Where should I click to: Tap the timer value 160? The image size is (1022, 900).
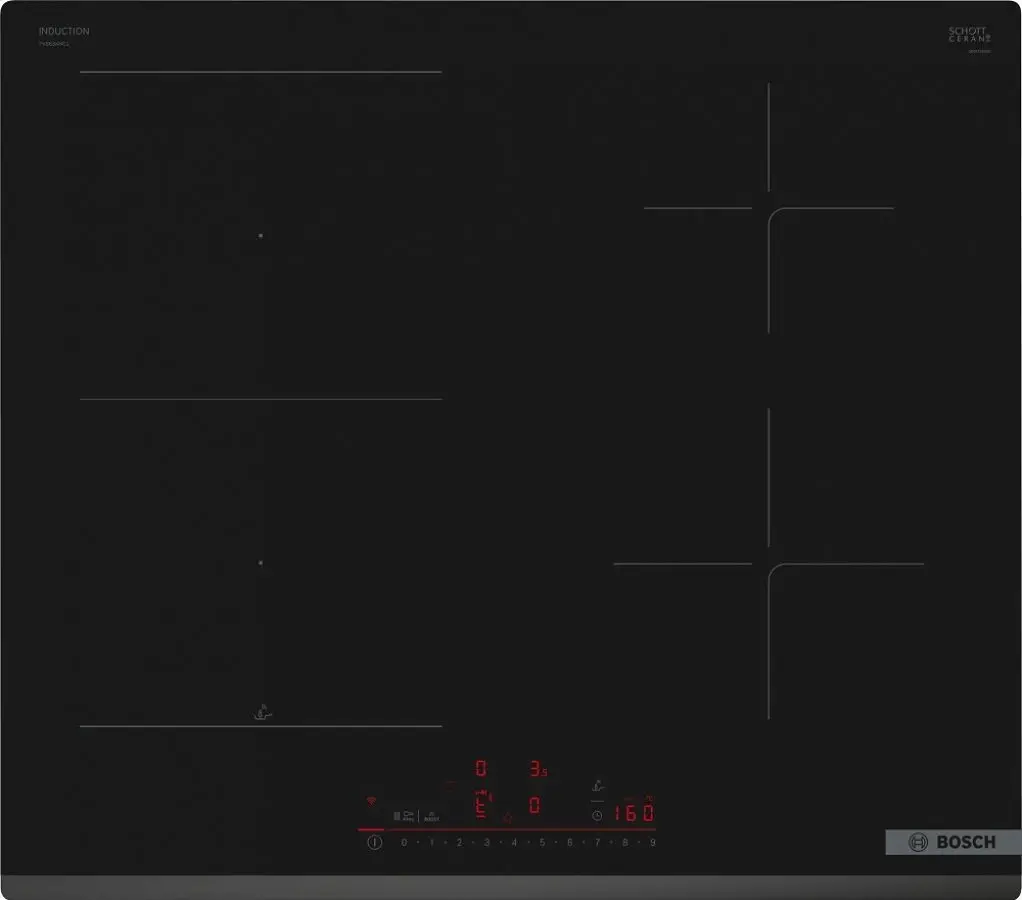[x=634, y=813]
